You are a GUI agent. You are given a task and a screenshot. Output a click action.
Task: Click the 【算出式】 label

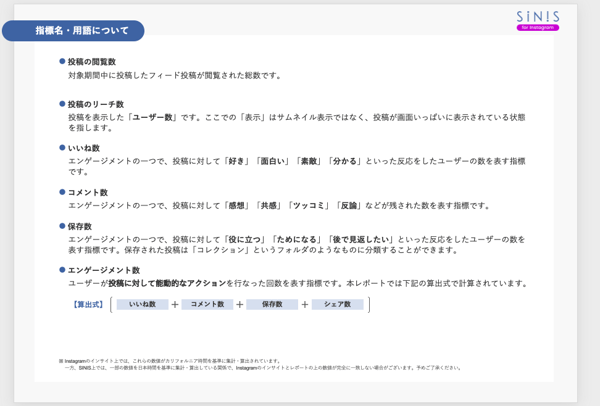pyautogui.click(x=88, y=305)
